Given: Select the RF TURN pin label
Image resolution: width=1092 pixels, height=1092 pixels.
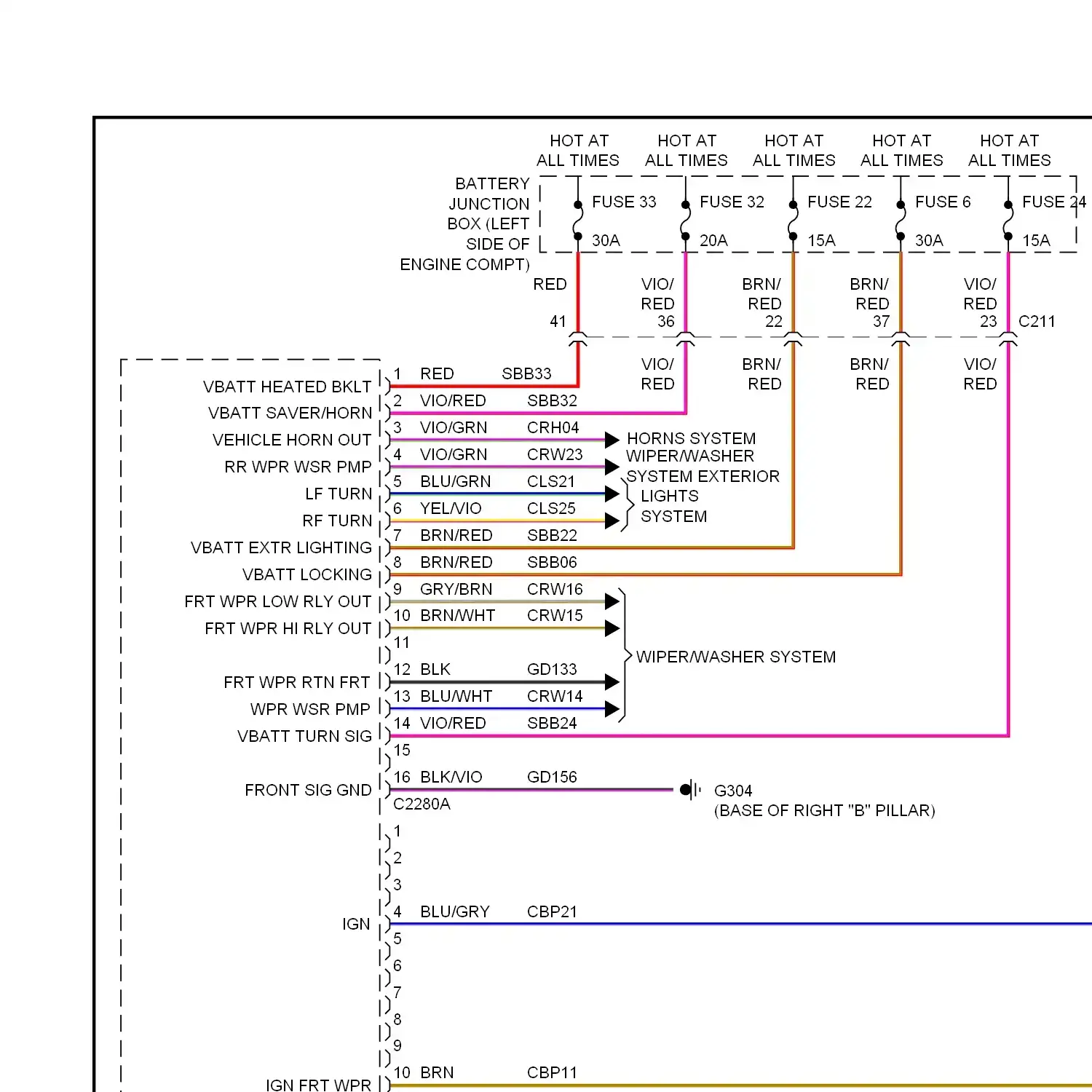Looking at the screenshot, I should pyautogui.click(x=337, y=521).
